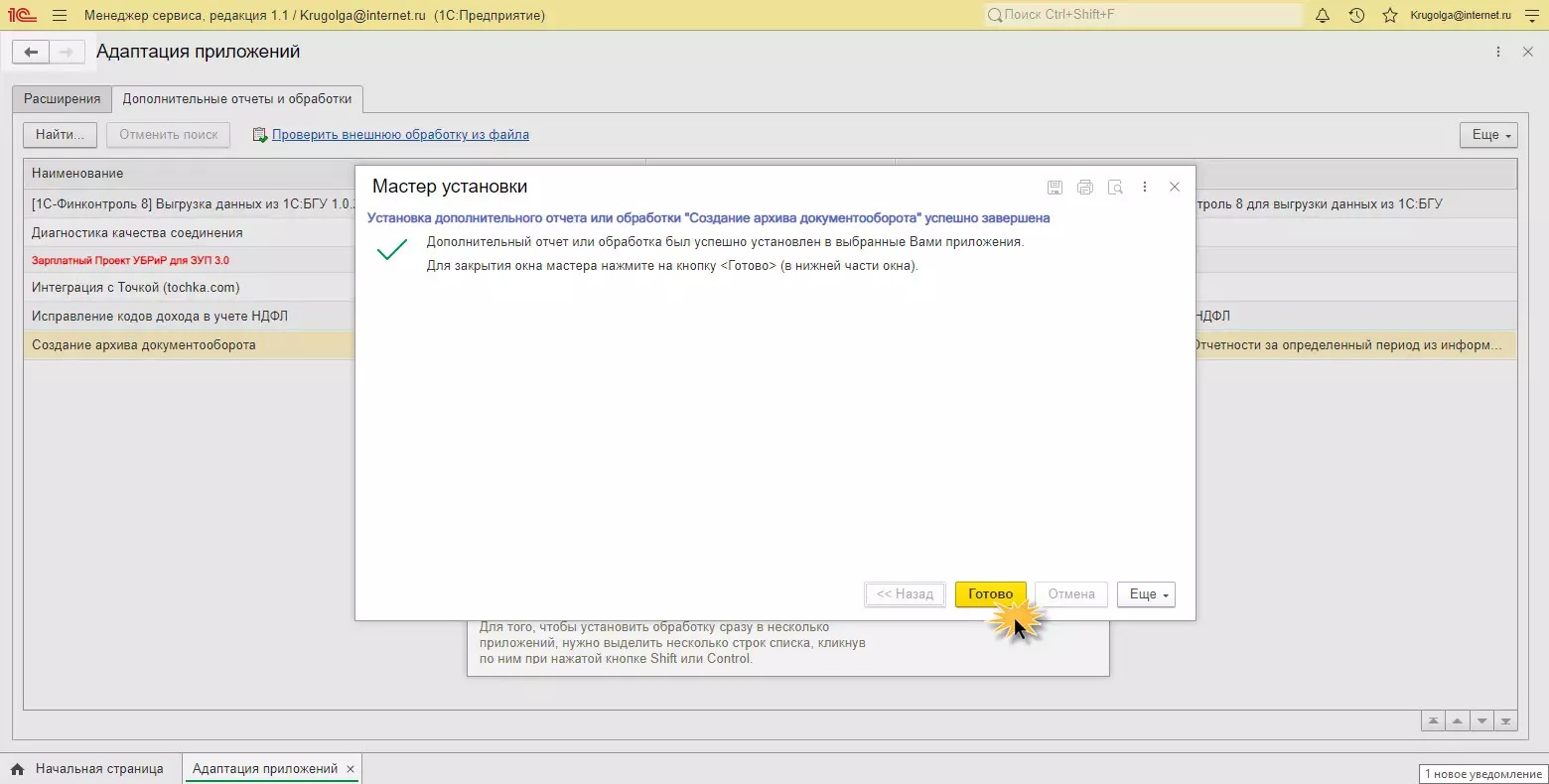Open the Адаптация приложений form's three-dot menu
The height and width of the screenshot is (784, 1549).
click(1498, 52)
